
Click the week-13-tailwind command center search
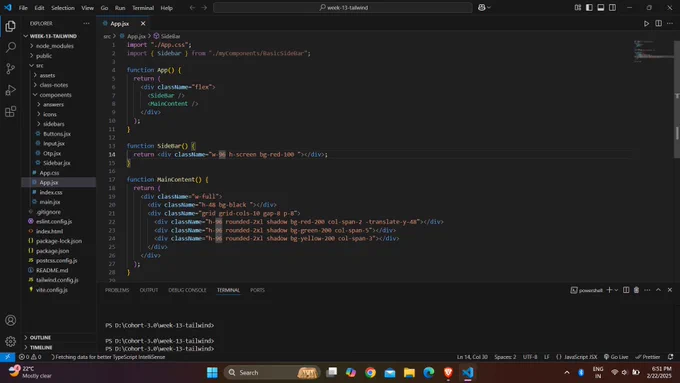tap(343, 7)
